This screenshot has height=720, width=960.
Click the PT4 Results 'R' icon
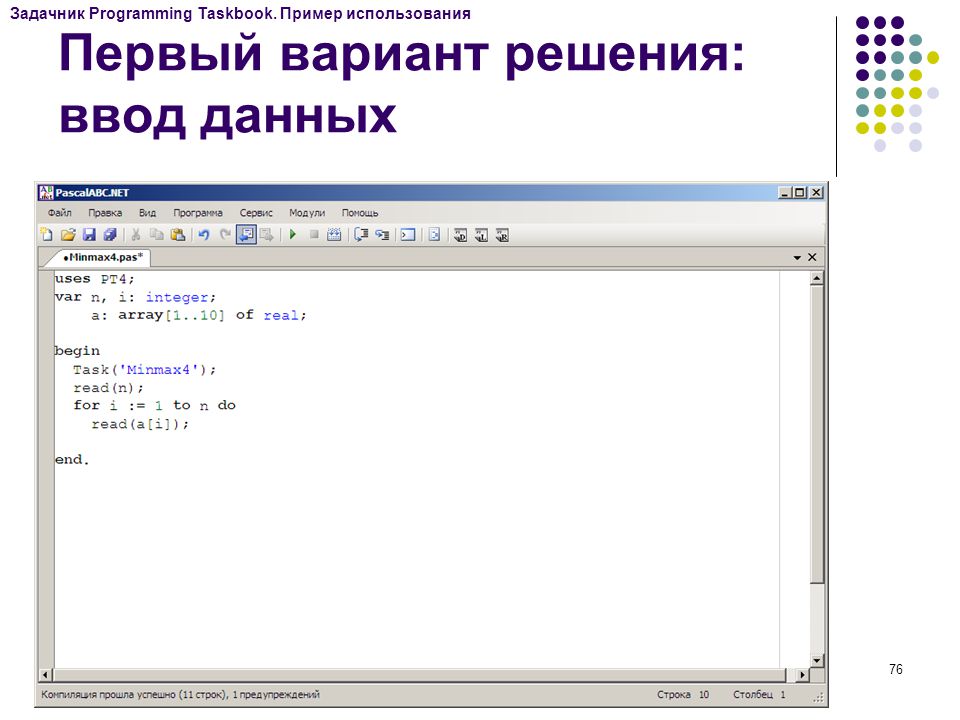tap(502, 235)
